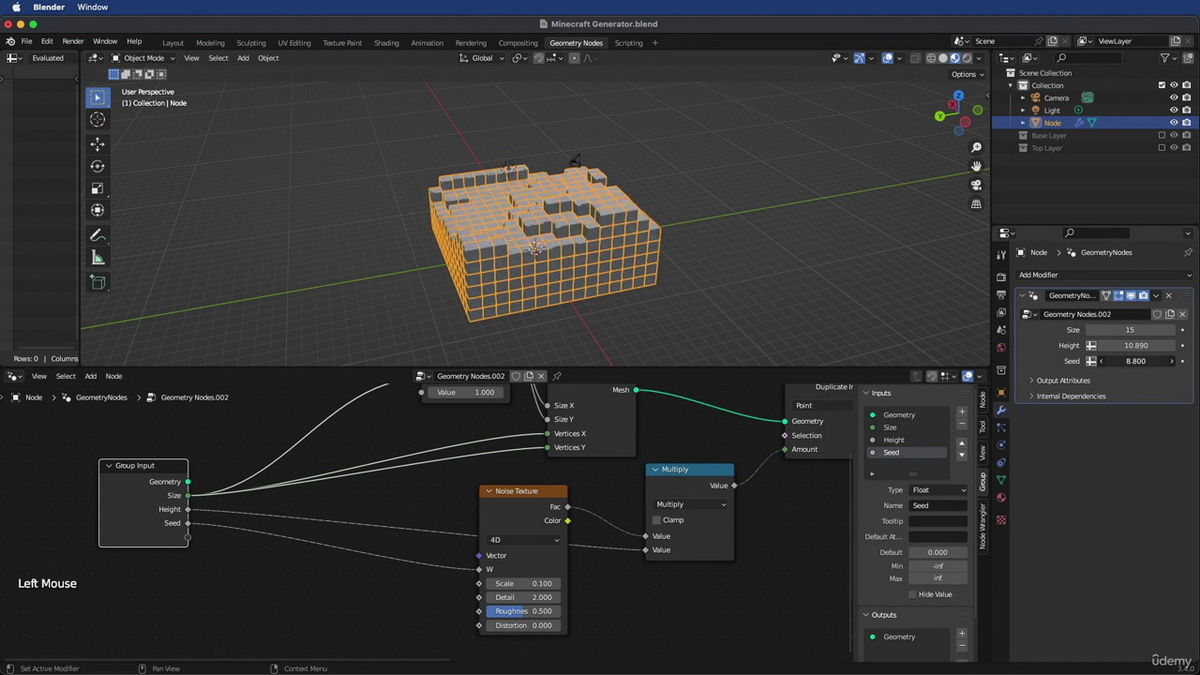Viewport: 1200px width, 675px height.
Task: Choose the Move tool
Action: (97, 145)
